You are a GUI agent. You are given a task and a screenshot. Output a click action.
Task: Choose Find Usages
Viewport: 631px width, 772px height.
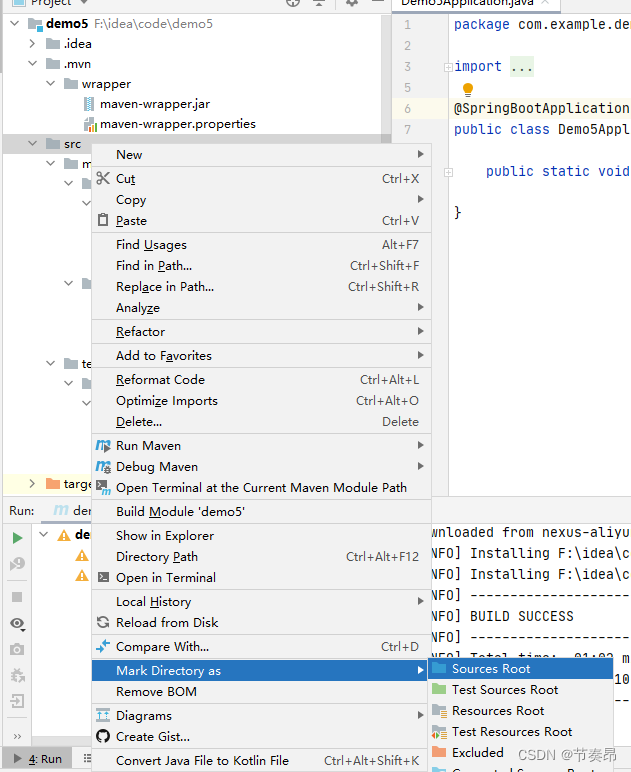point(261,245)
